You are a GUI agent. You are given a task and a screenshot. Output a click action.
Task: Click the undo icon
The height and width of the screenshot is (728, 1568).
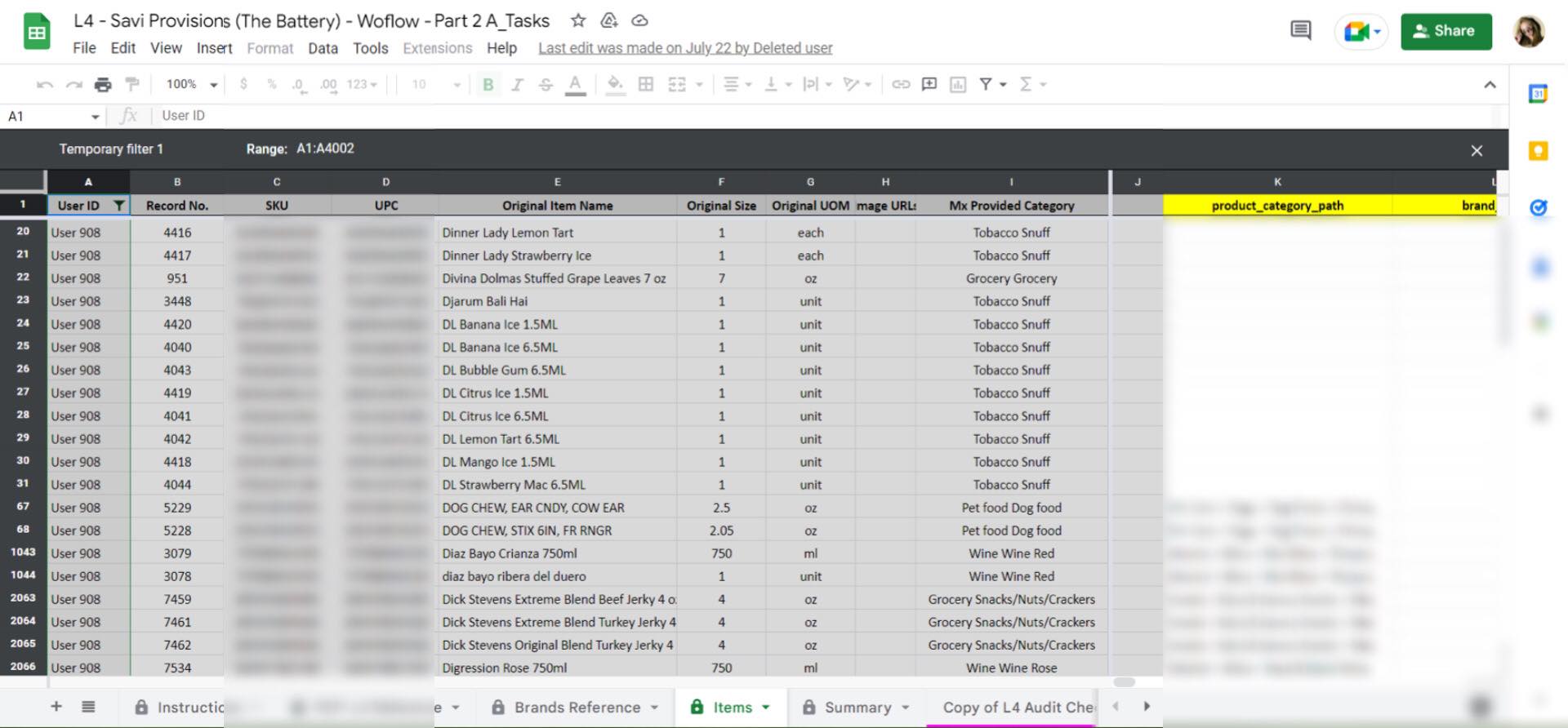(45, 84)
